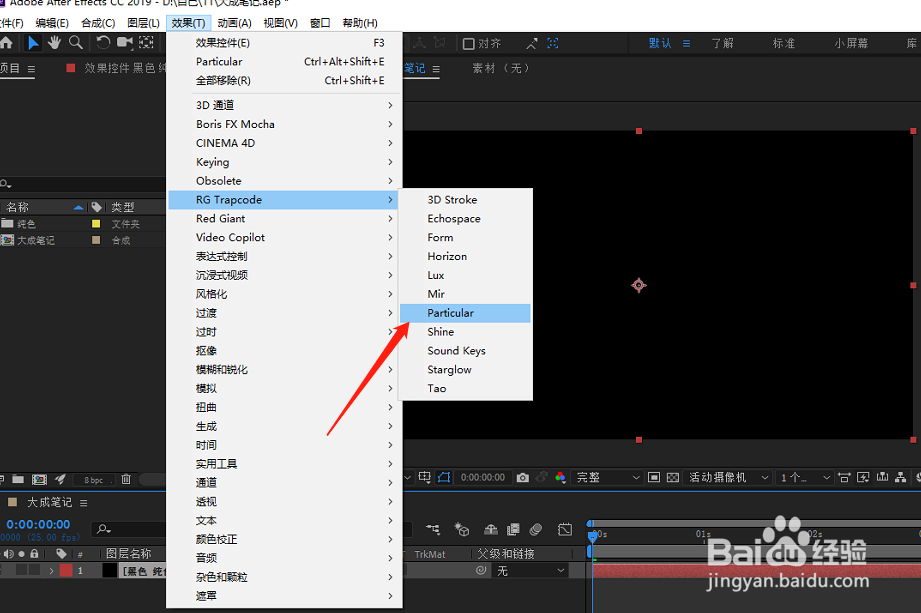
Task: Toggle the transparency grid button
Action: [673, 477]
